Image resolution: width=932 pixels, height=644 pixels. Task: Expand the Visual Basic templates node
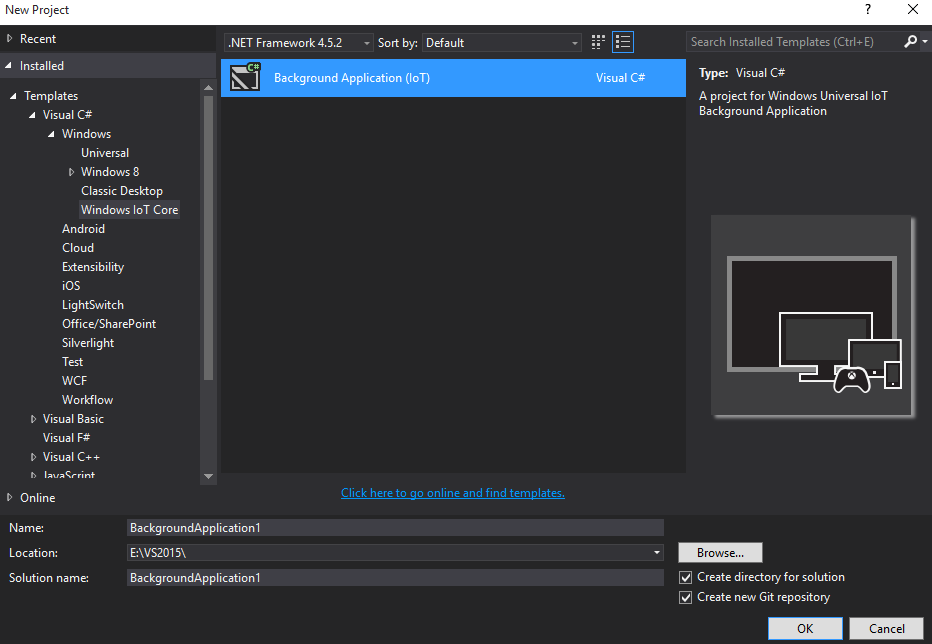(x=33, y=419)
